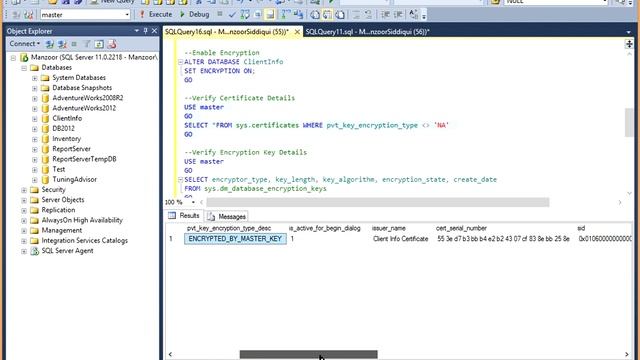
Task: Select the Integration Services Catalogs folder
Action: coord(84,241)
